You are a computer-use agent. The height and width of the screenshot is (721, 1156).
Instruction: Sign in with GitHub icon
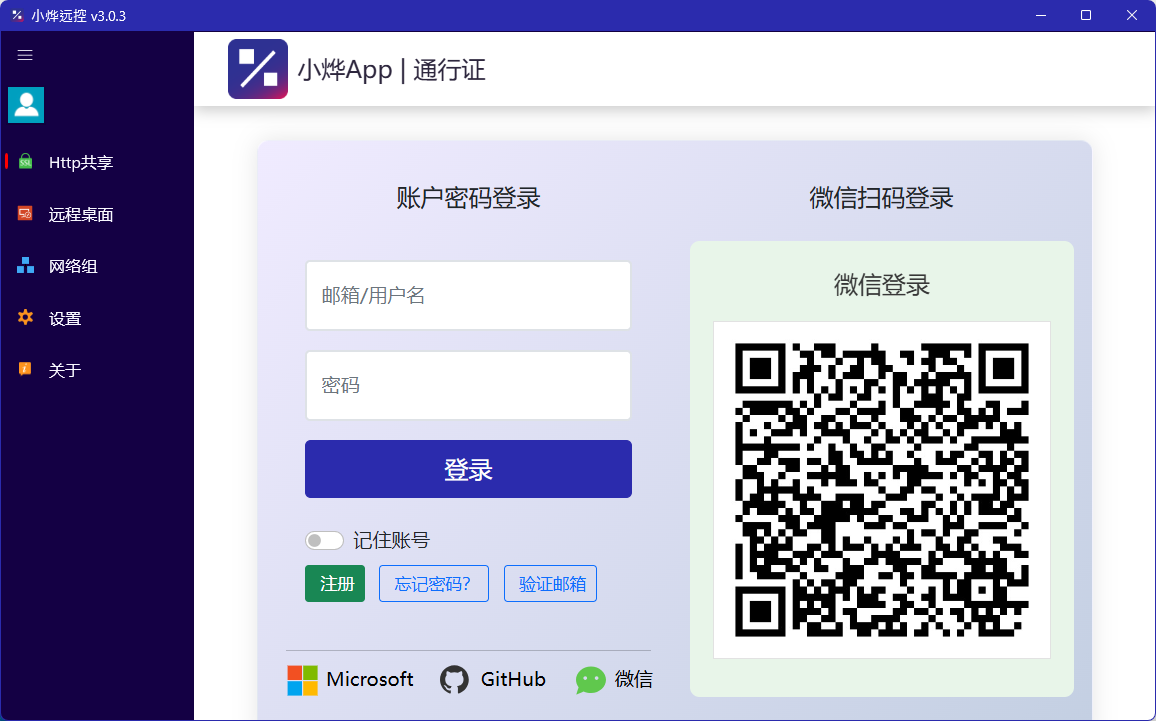click(454, 680)
